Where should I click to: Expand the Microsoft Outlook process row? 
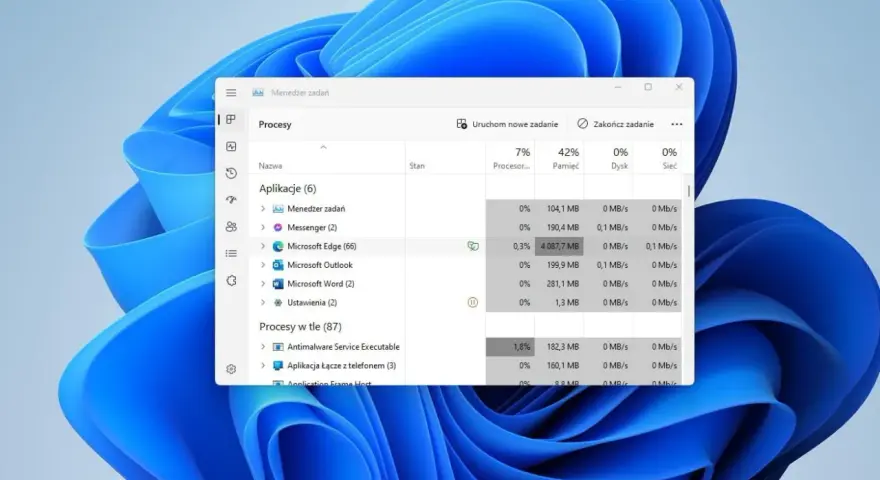click(x=263, y=265)
